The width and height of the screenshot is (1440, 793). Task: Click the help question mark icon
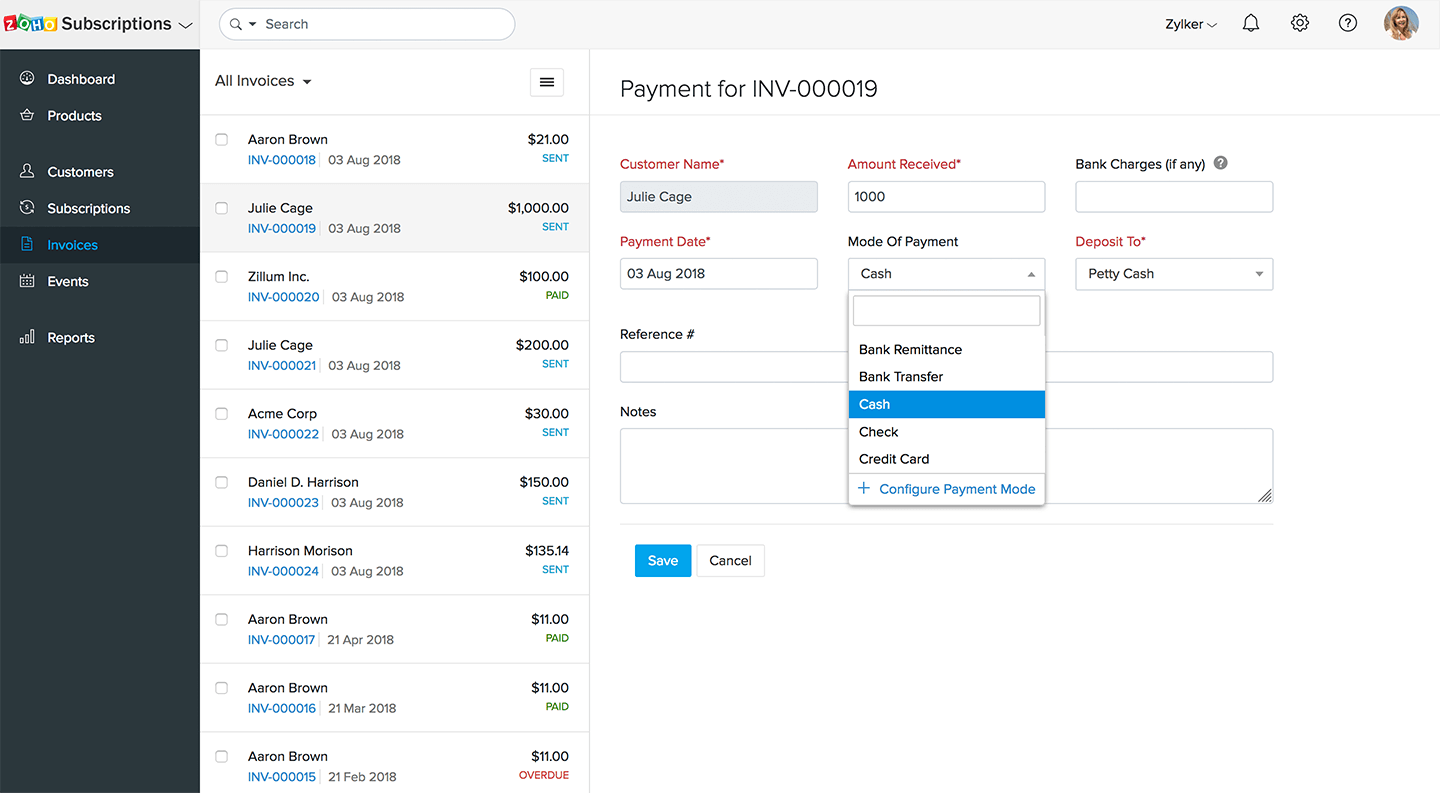[x=1348, y=23]
